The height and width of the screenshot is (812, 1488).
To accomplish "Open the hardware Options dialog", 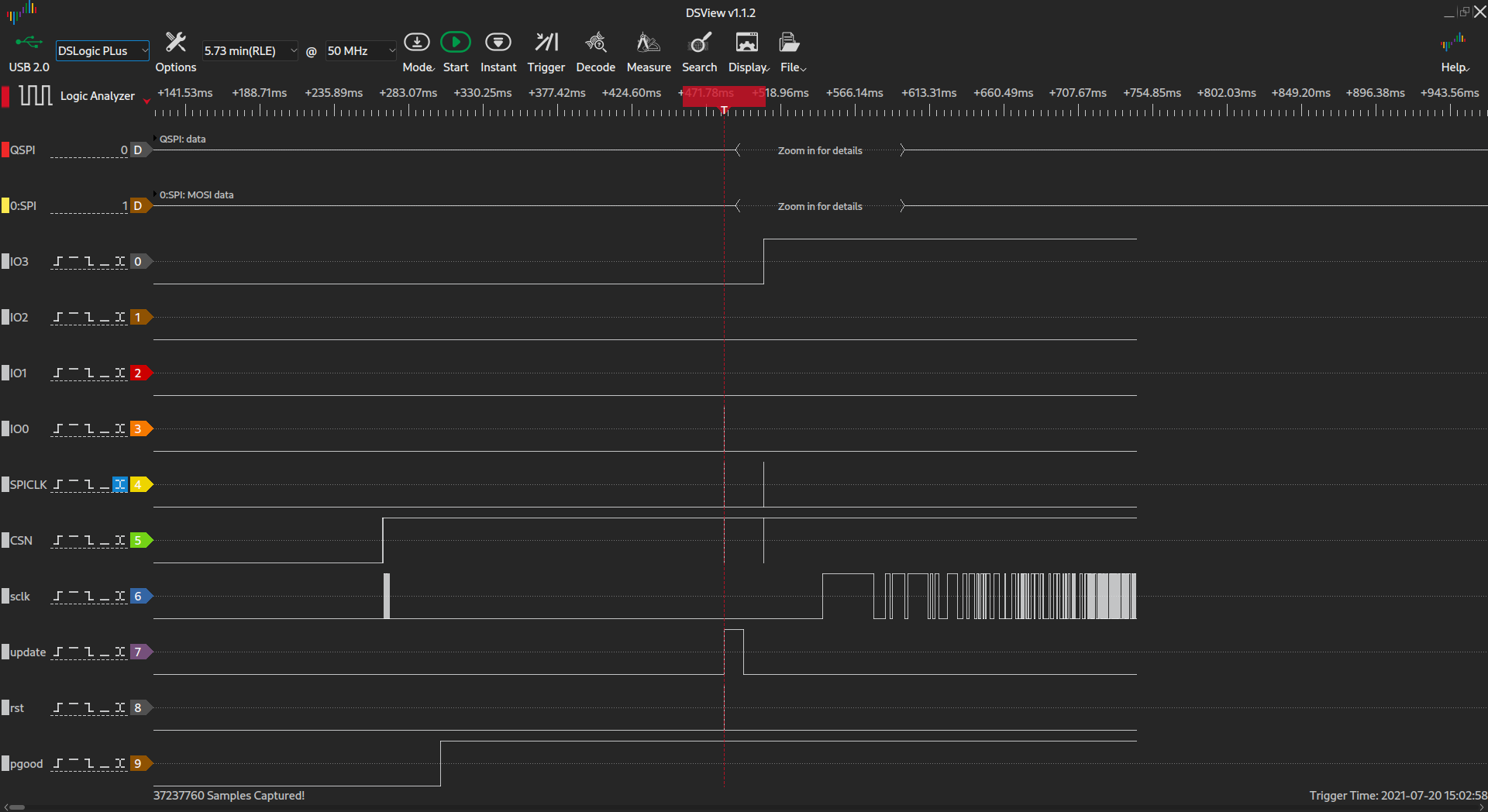I will pyautogui.click(x=175, y=50).
